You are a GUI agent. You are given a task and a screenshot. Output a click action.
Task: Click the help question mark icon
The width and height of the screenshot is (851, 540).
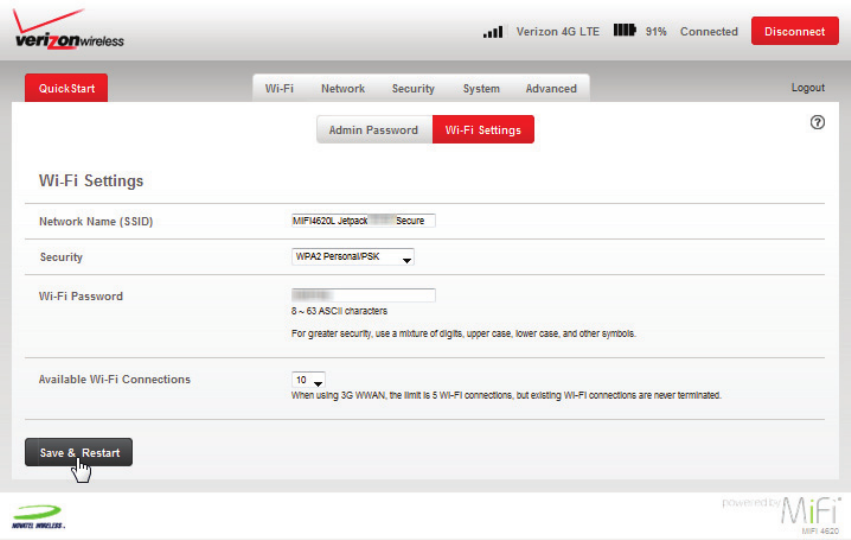(x=817, y=123)
